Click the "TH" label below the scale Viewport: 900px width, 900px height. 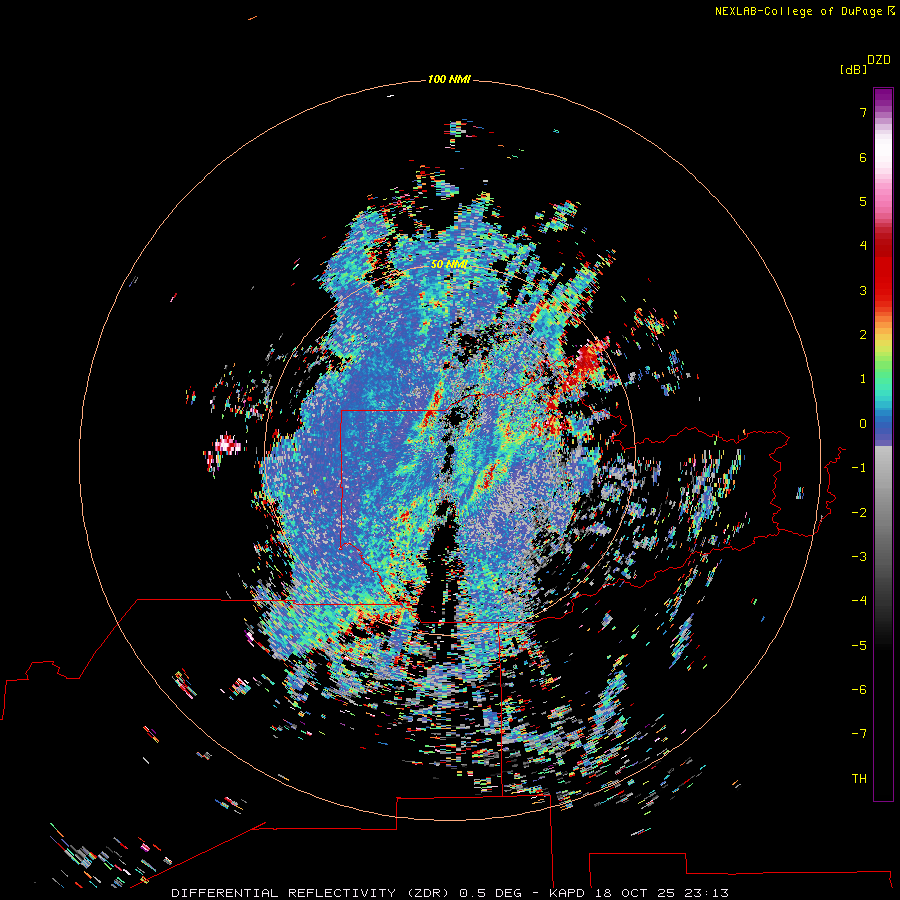click(859, 779)
